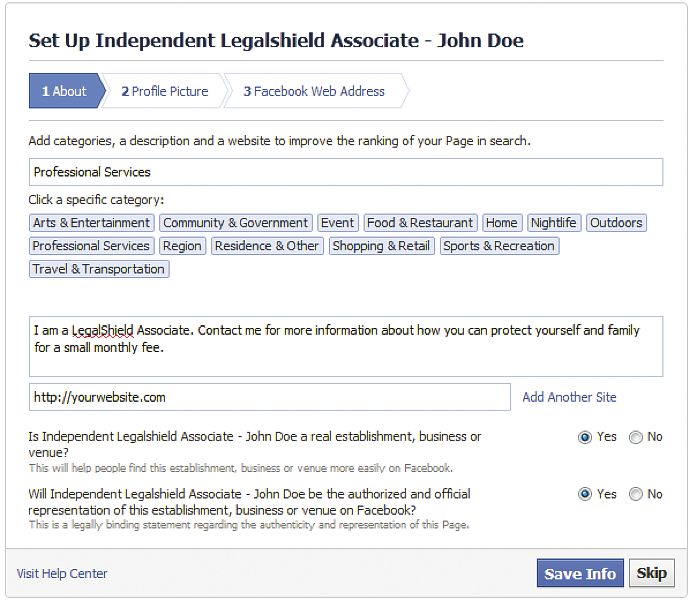Click the Save Info button
The height and width of the screenshot is (602, 693).
(x=580, y=573)
